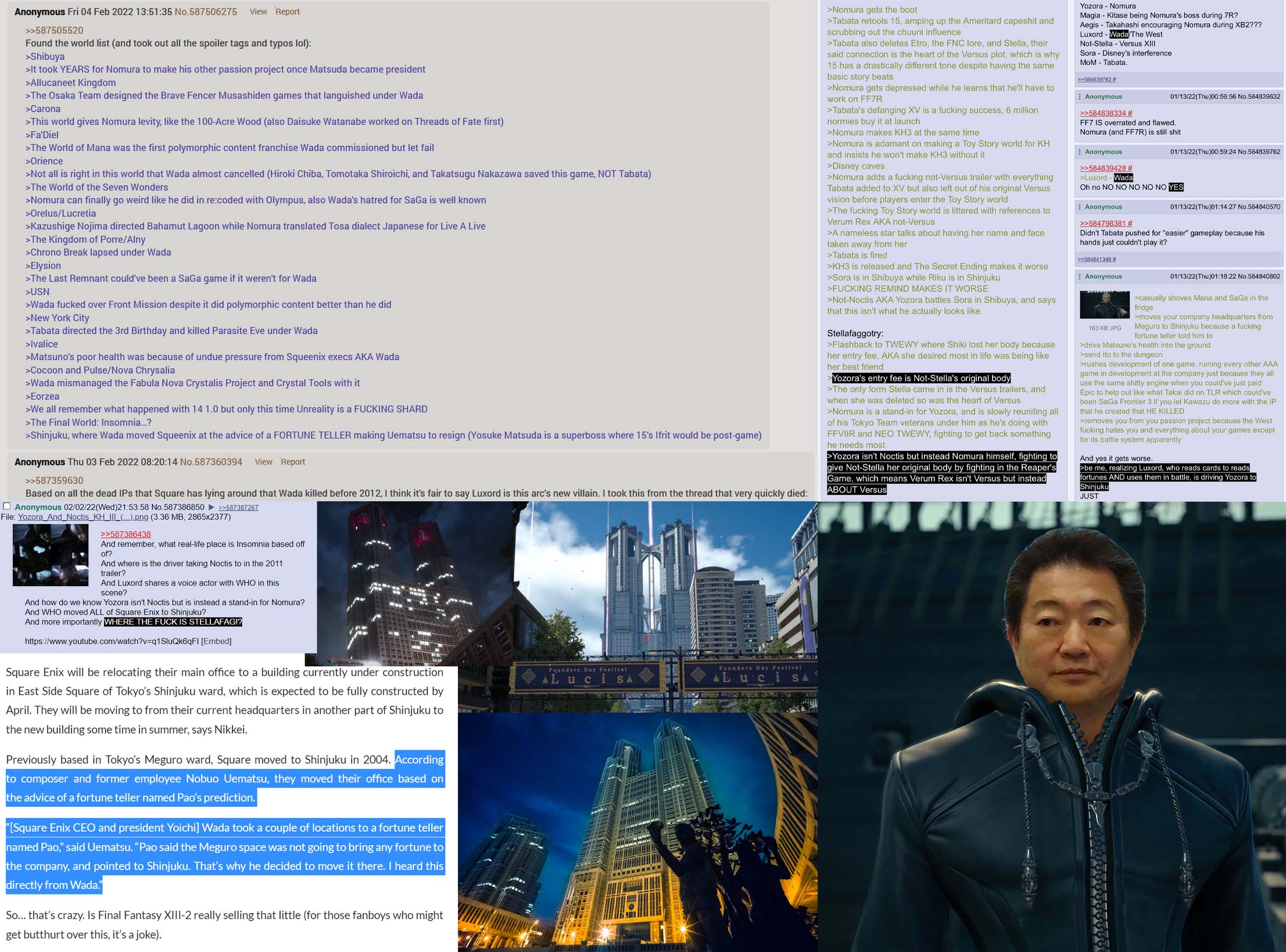Image resolution: width=1286 pixels, height=952 pixels.
Task: Follow backlink >>584839762
Action: click(x=1097, y=80)
